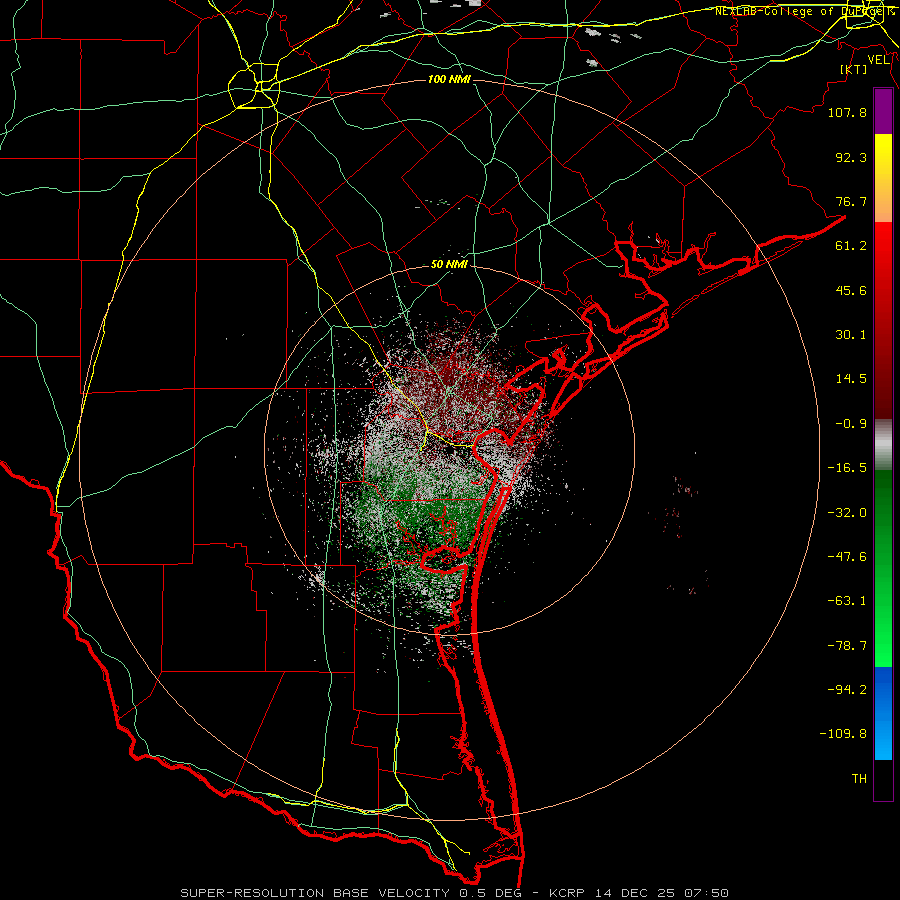Click the 50 NMI range ring label
Image resolution: width=900 pixels, height=900 pixels.
click(449, 265)
